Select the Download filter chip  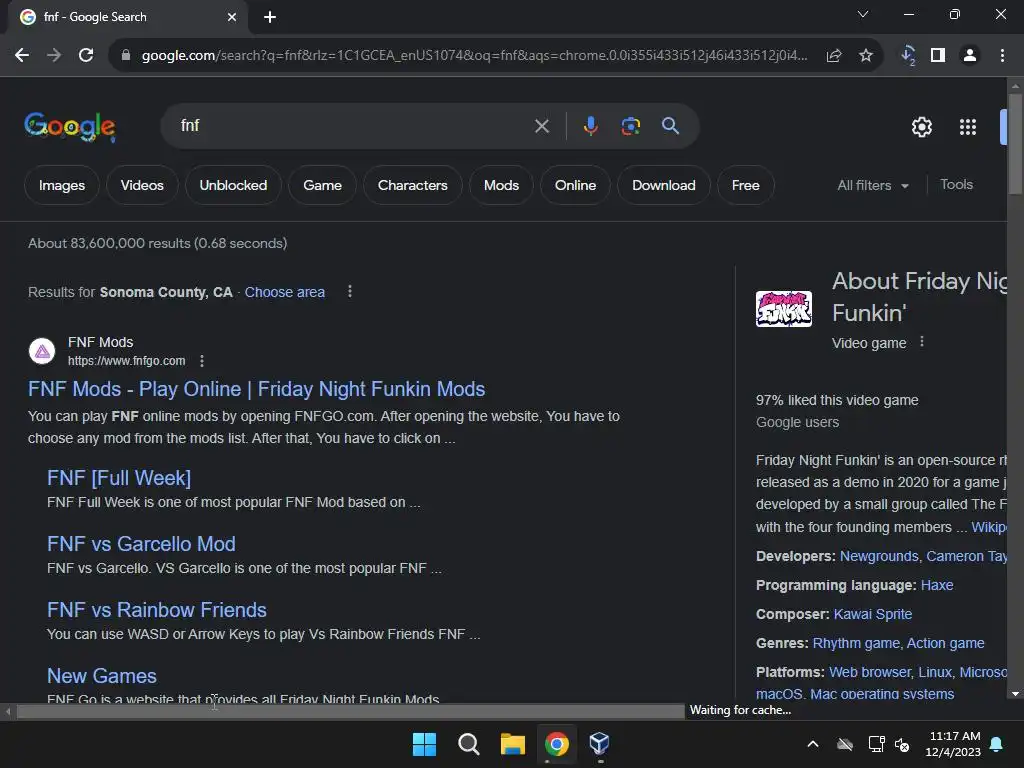(x=664, y=185)
